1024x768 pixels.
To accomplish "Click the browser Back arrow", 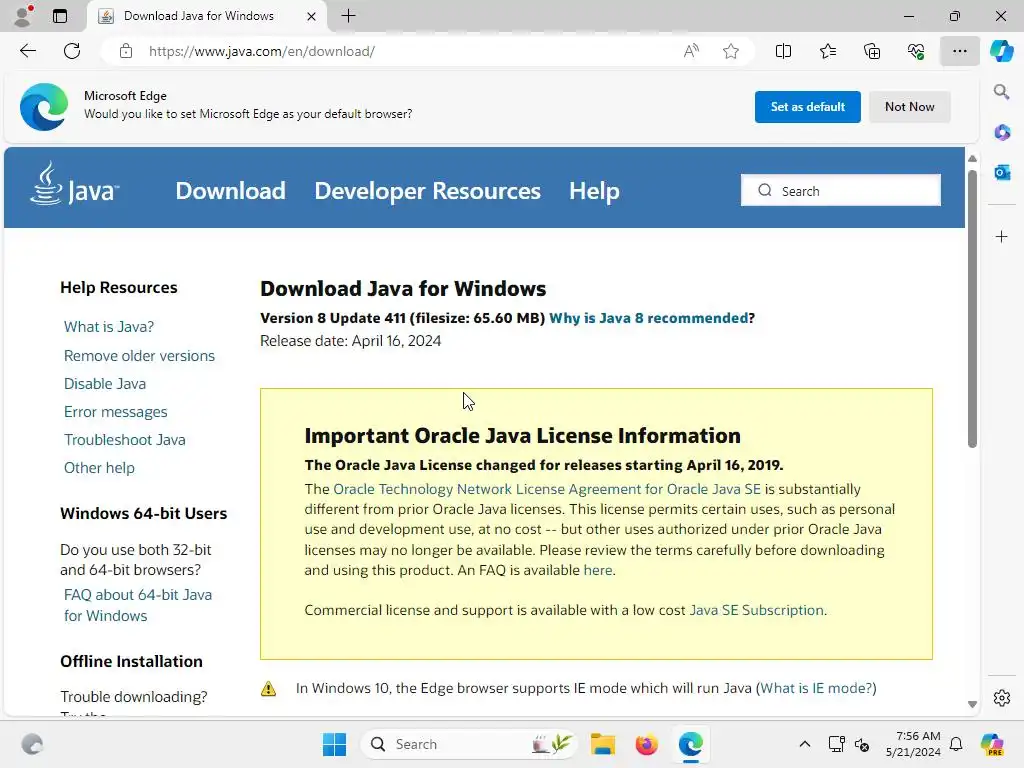I will (27, 51).
